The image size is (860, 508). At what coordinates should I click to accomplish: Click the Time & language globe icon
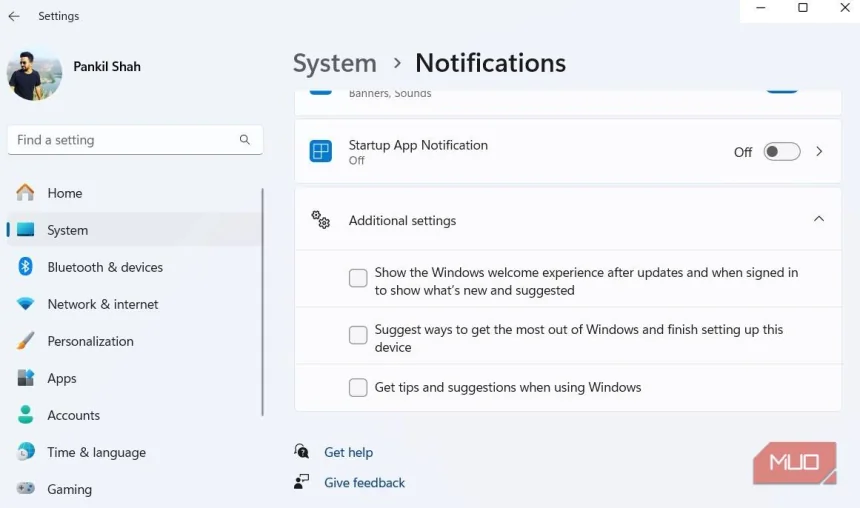point(26,452)
